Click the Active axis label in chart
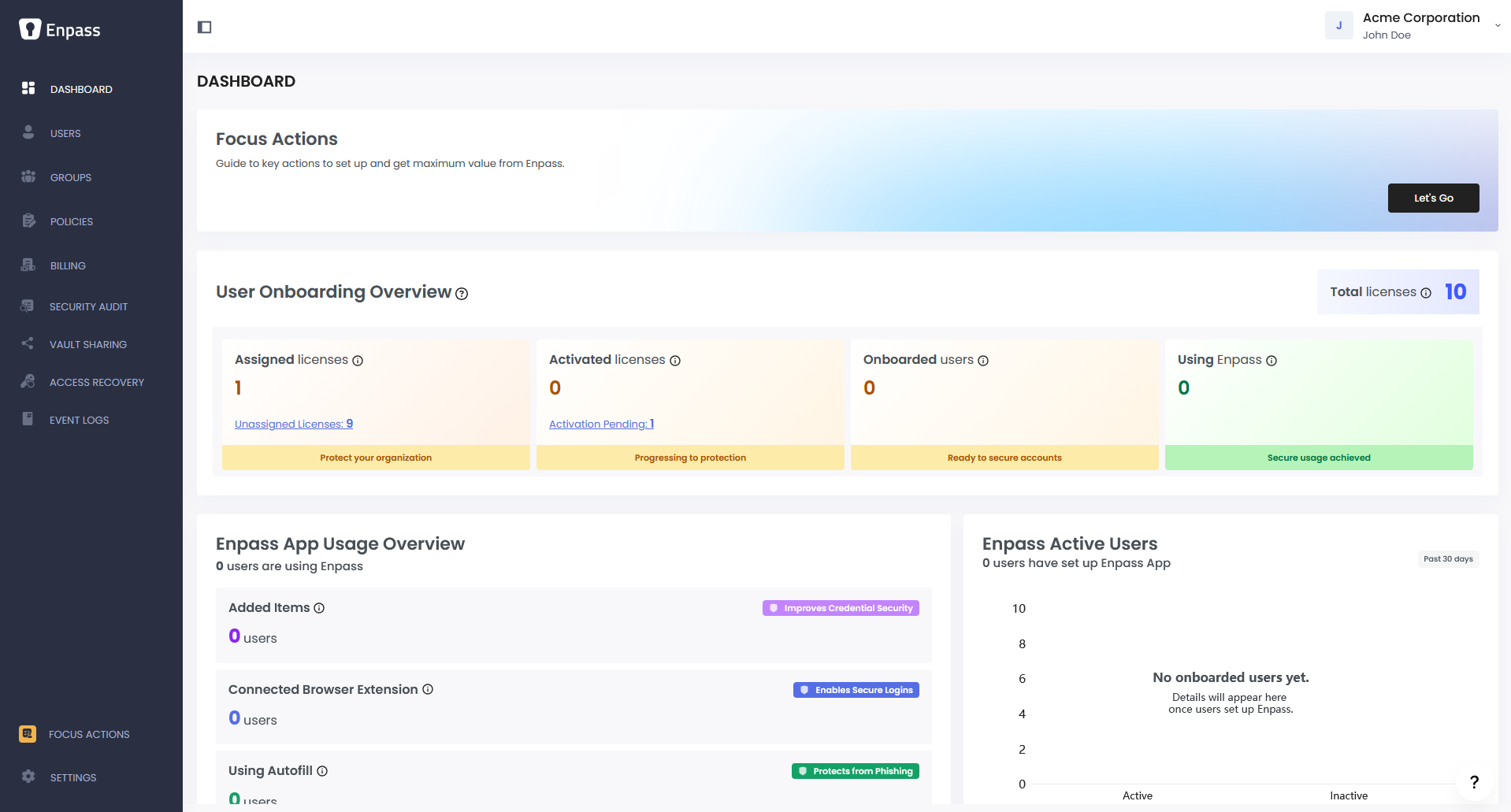 (x=1138, y=795)
